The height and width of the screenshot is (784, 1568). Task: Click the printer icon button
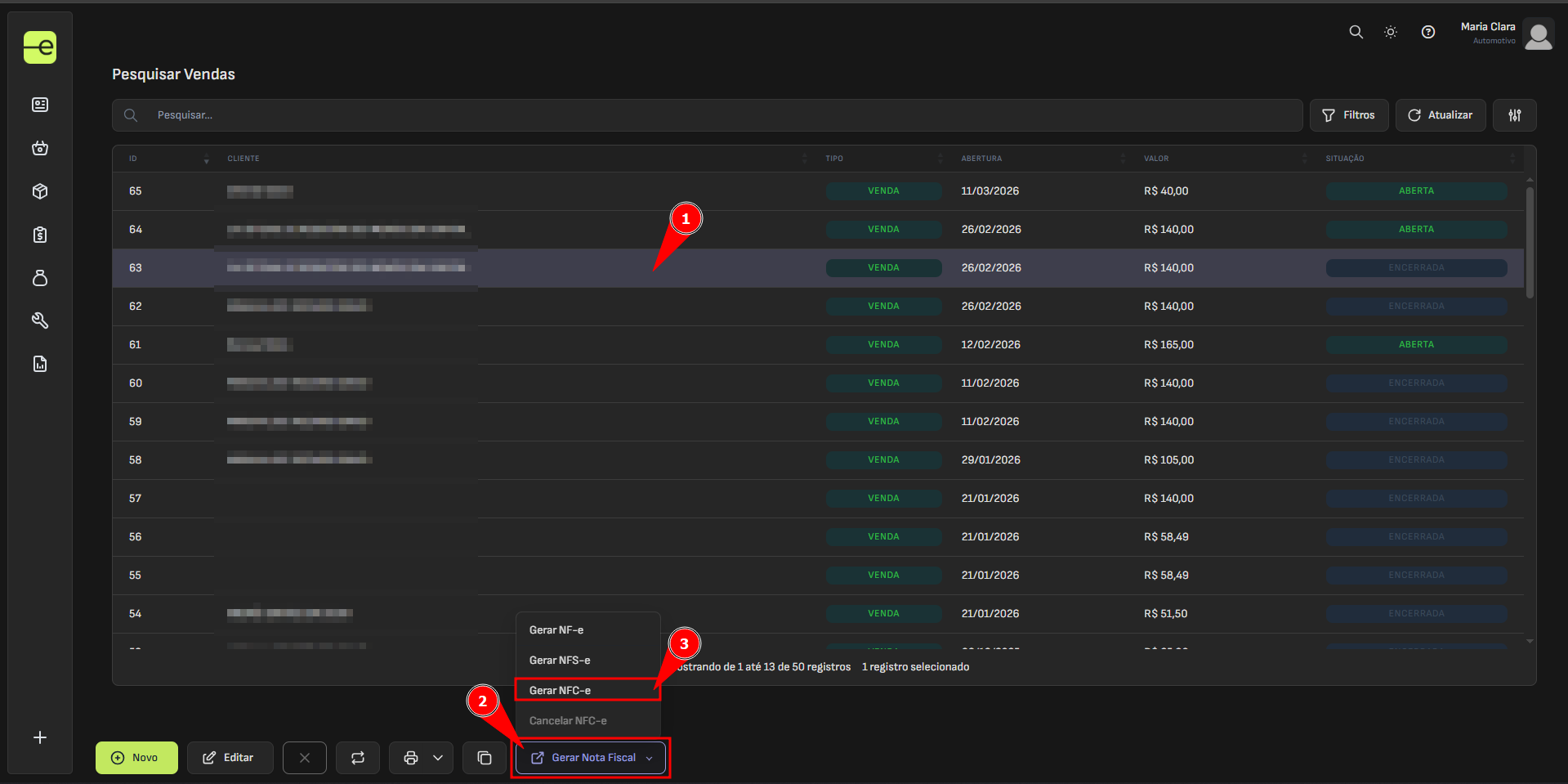[410, 758]
